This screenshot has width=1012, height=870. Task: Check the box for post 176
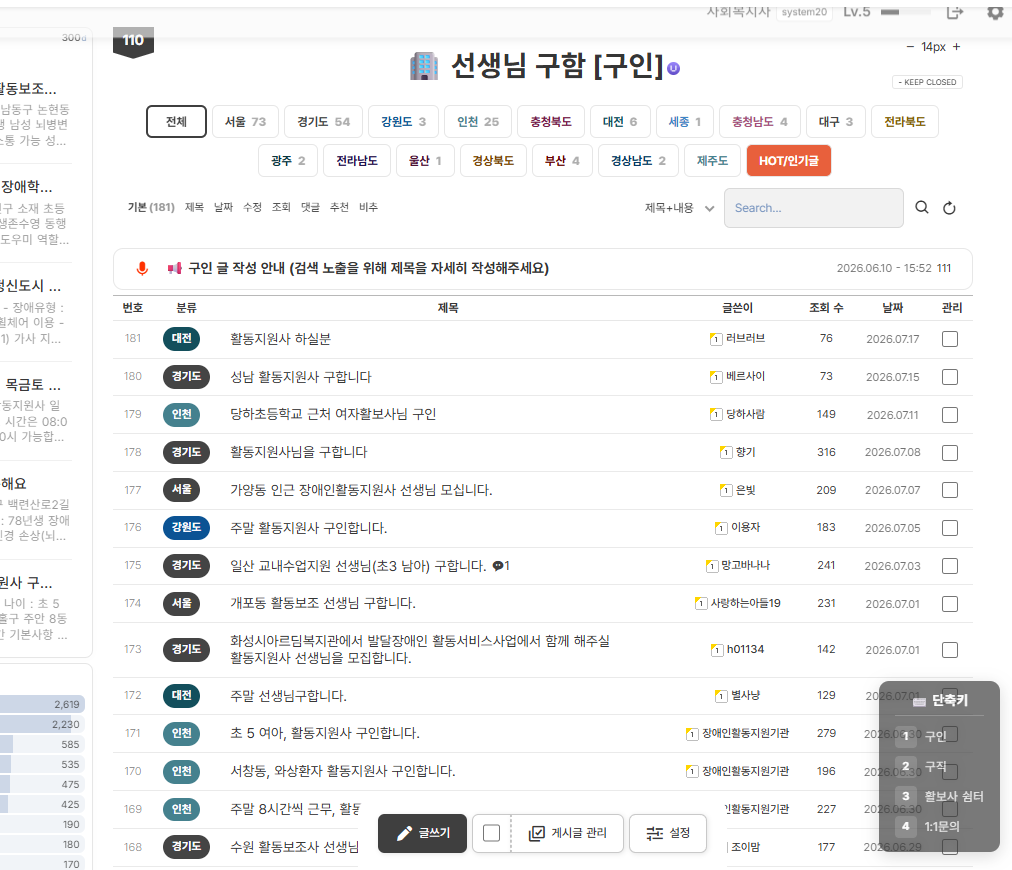coord(949,528)
